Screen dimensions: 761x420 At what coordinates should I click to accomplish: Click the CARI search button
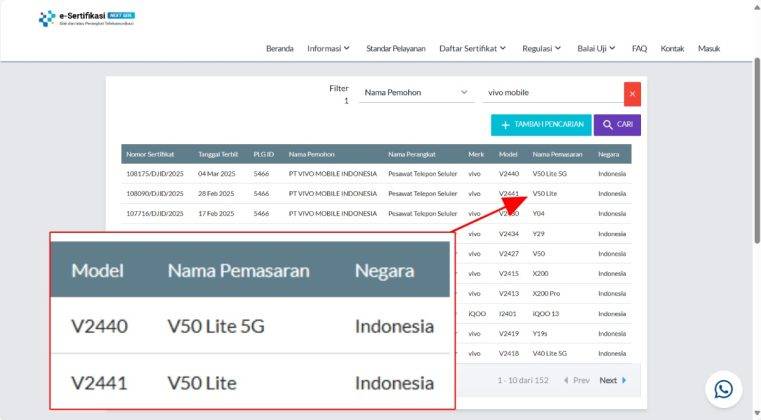(x=617, y=125)
